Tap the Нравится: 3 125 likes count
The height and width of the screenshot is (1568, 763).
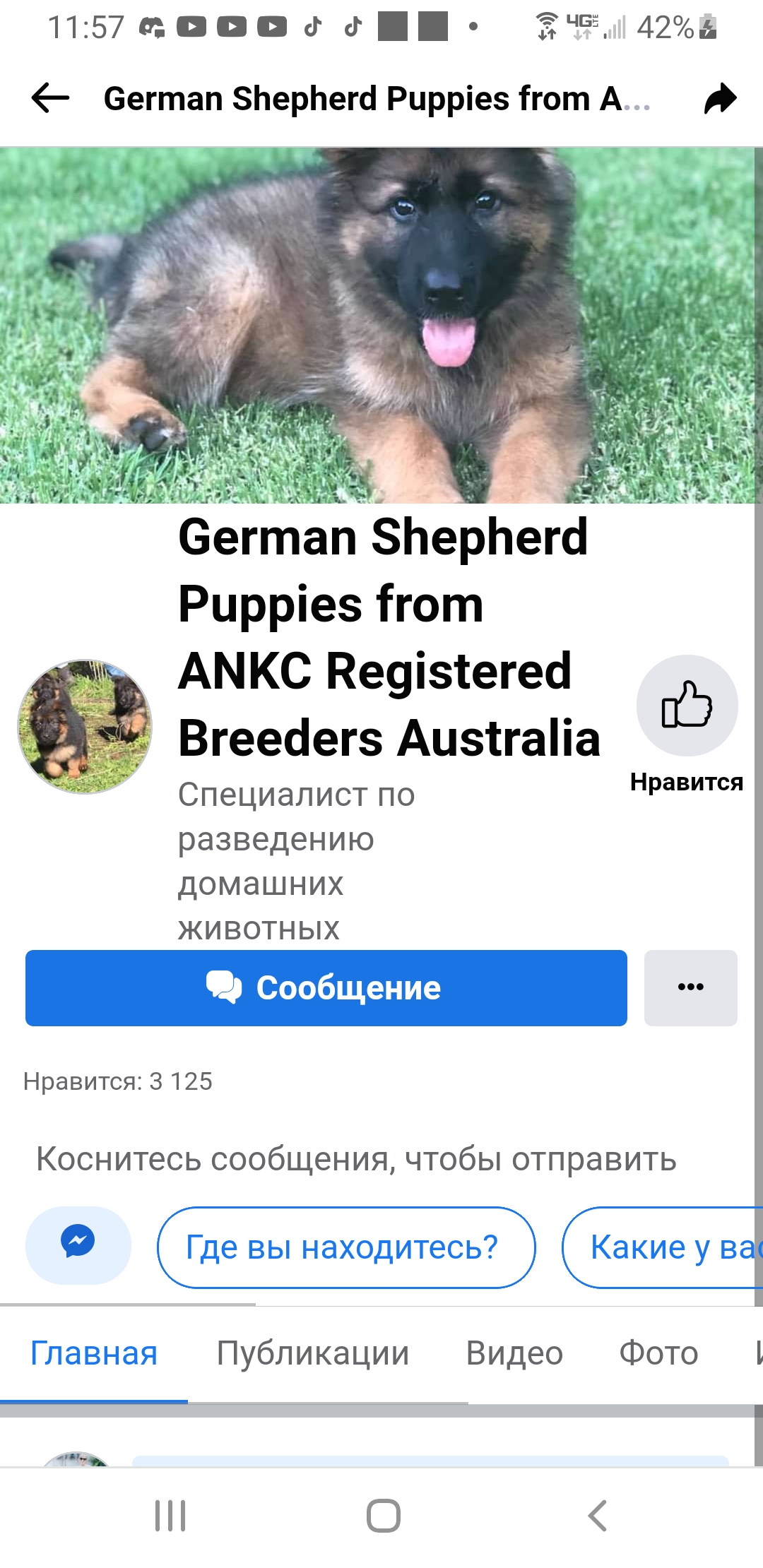pyautogui.click(x=118, y=1081)
